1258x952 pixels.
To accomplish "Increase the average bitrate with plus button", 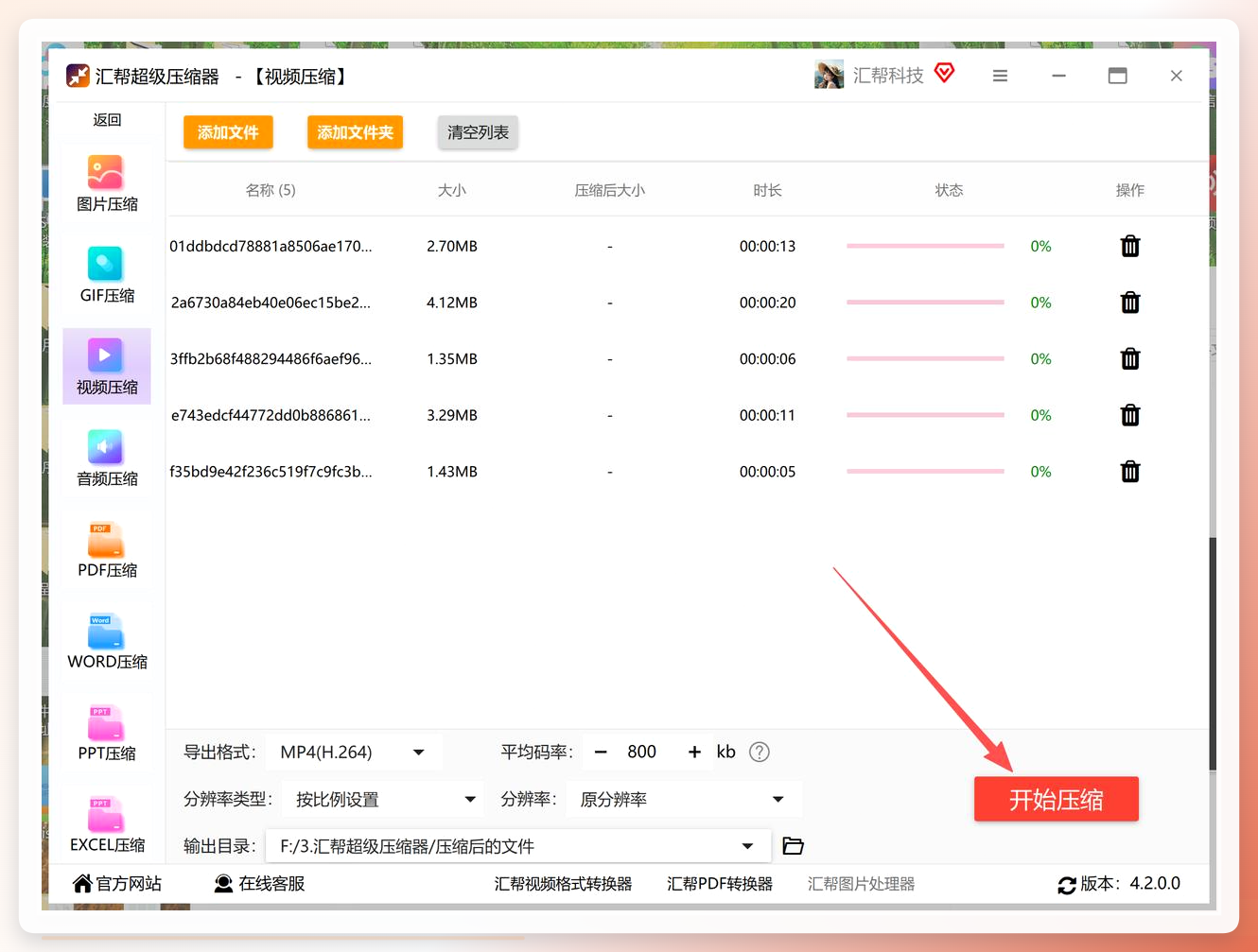I will (x=694, y=753).
